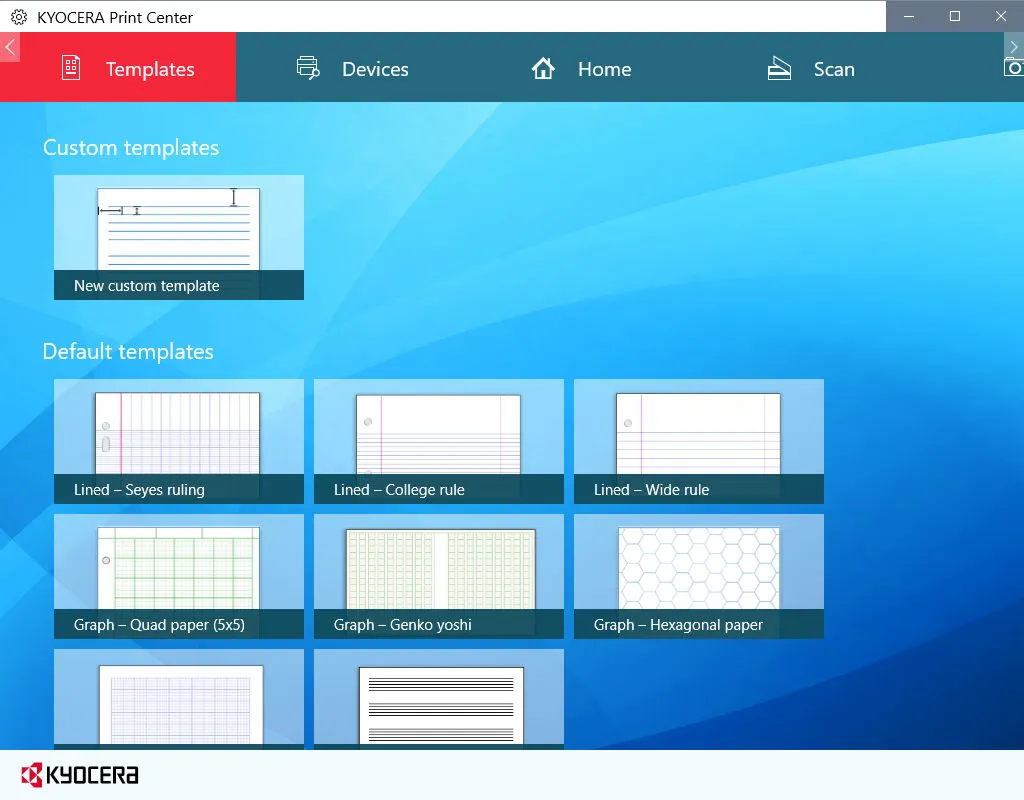Open Graph – Quad paper (5x5) template

[179, 576]
